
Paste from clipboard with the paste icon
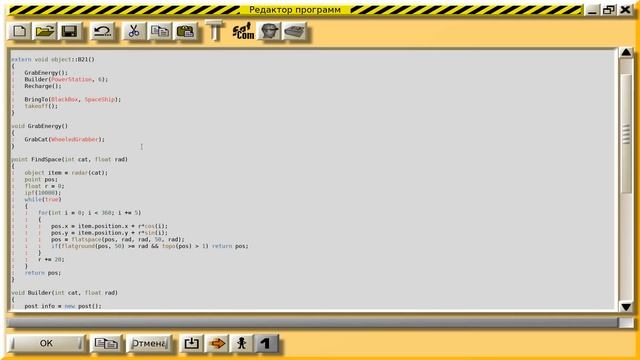(185, 31)
